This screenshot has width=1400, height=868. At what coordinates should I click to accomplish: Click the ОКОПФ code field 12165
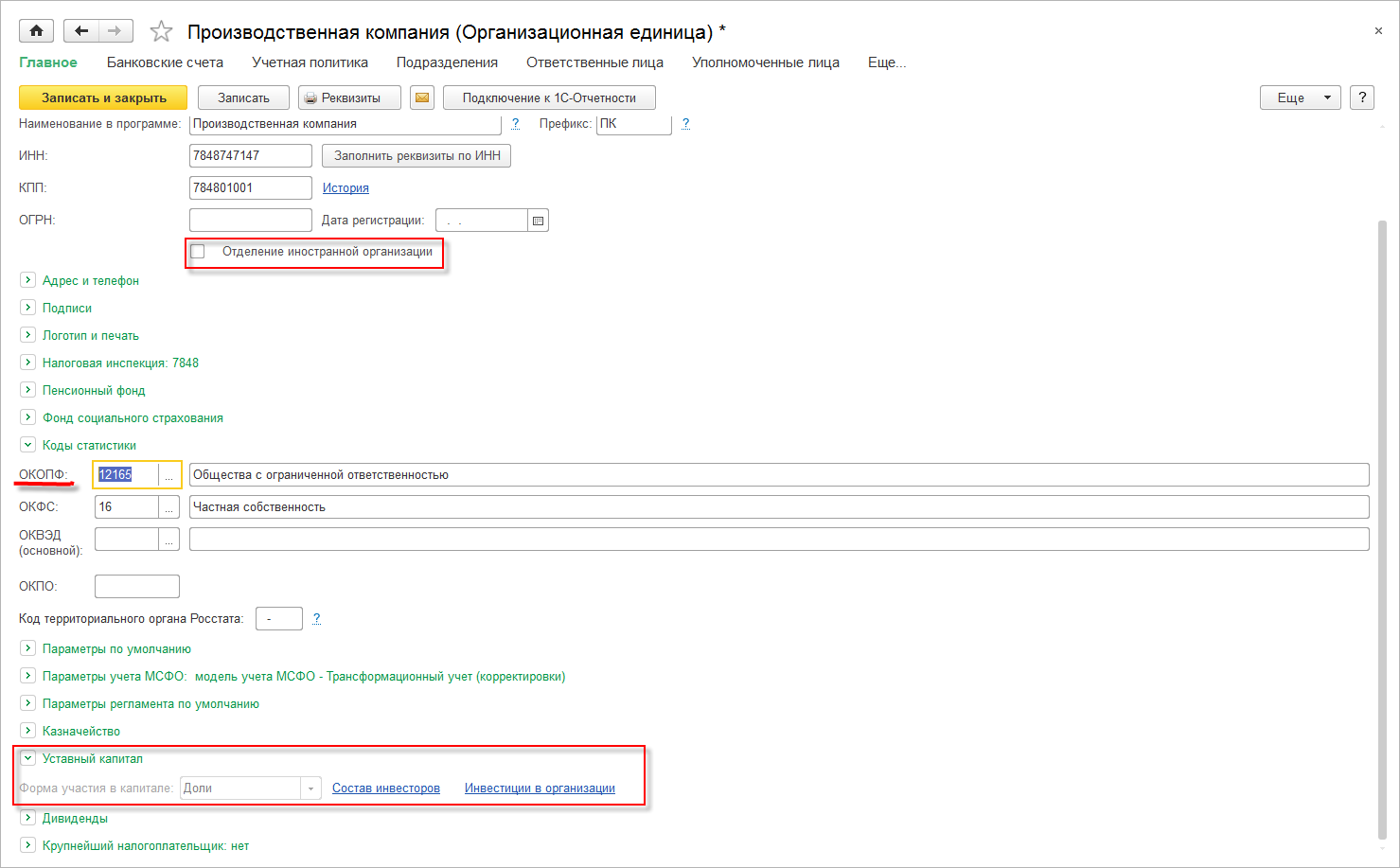pyautogui.click(x=127, y=475)
